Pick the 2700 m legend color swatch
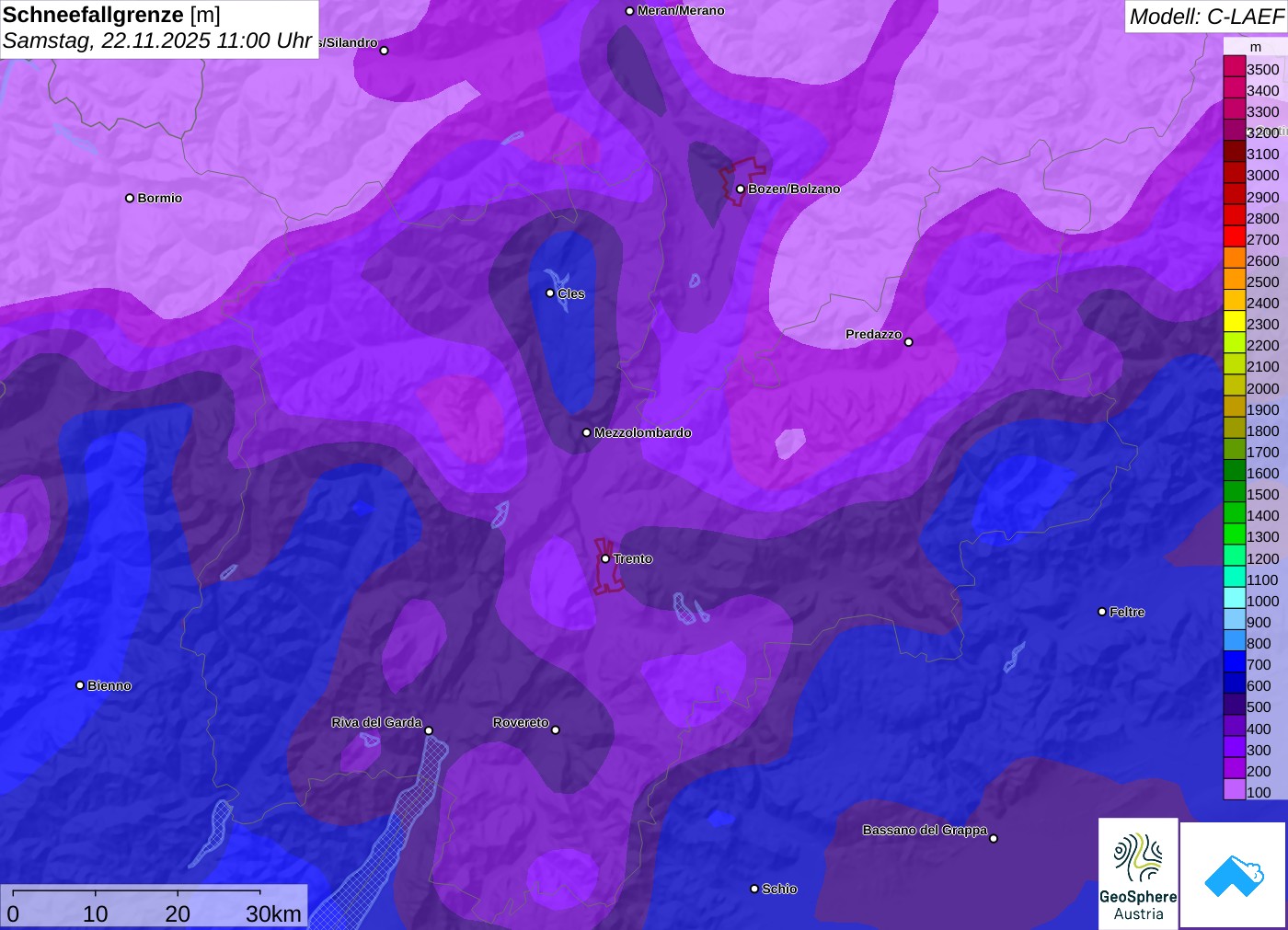 click(x=1235, y=236)
